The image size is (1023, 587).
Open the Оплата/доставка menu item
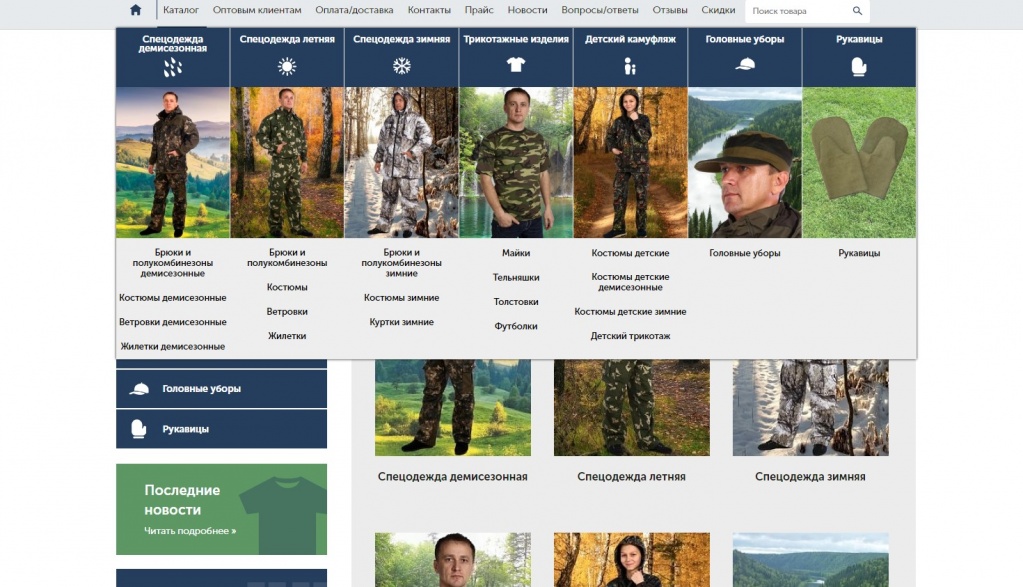(354, 10)
